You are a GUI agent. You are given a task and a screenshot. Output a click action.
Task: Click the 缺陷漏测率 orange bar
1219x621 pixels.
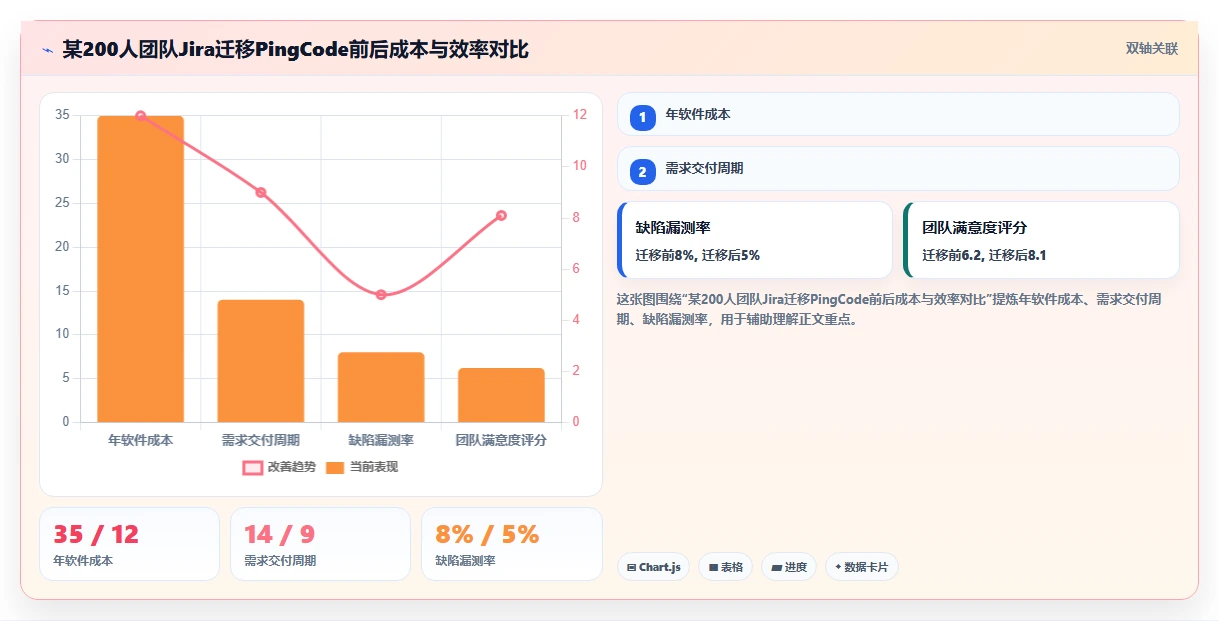(x=381, y=387)
